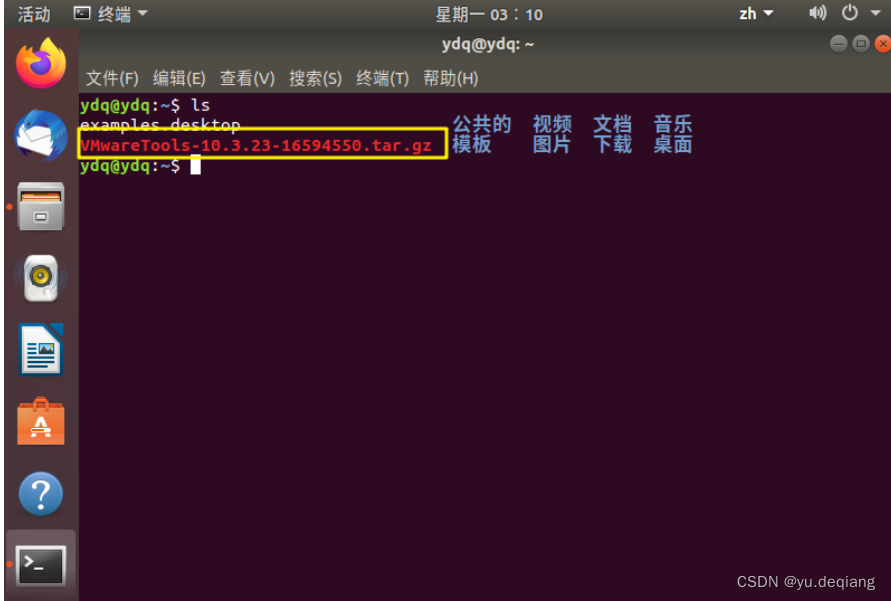Click the VMwareTools tar.gz filename in terminal
This screenshot has height=601, width=891.
[256, 145]
